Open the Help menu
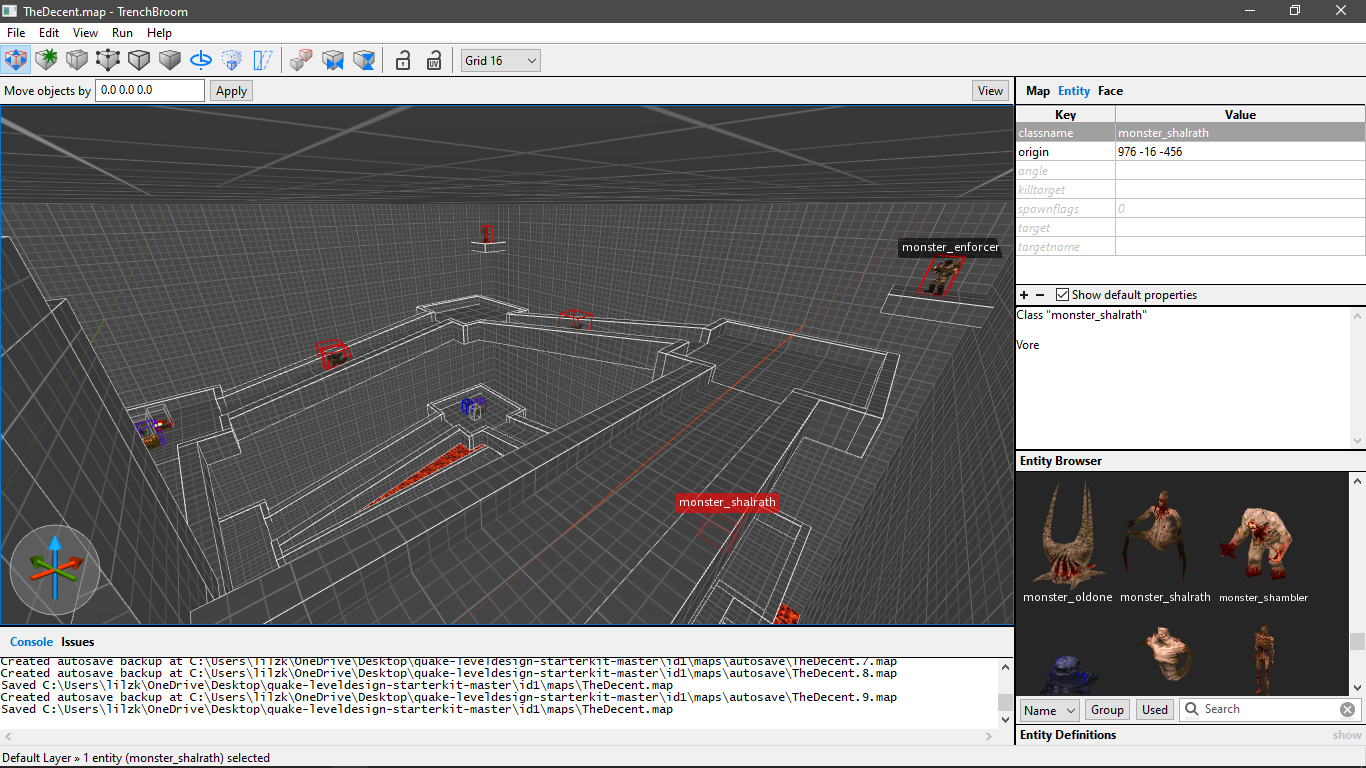This screenshot has width=1366, height=768. point(160,33)
